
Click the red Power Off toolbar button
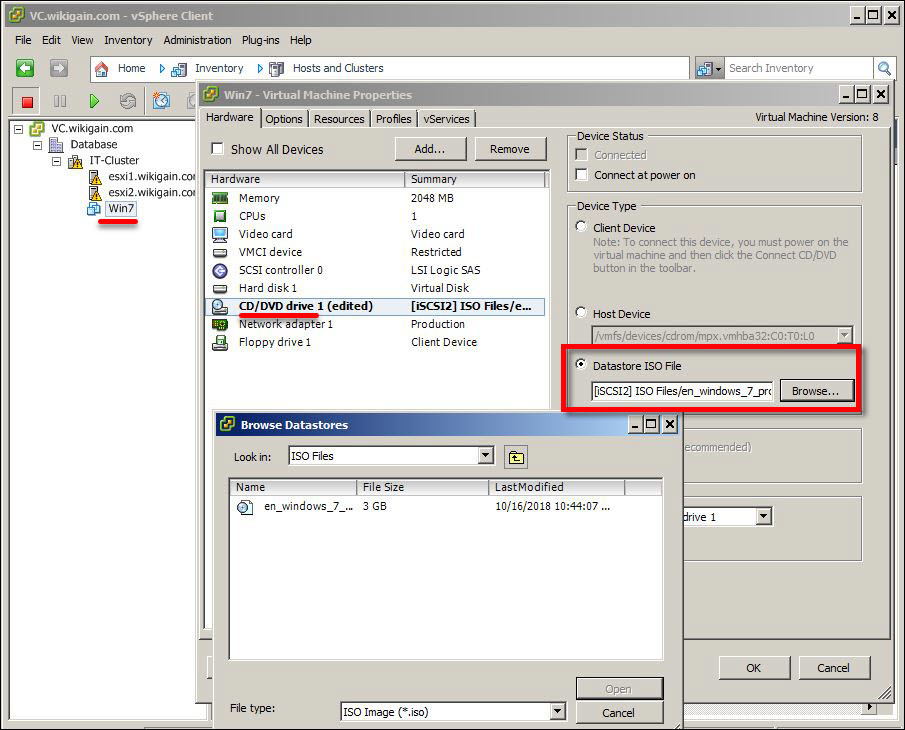[x=27, y=102]
